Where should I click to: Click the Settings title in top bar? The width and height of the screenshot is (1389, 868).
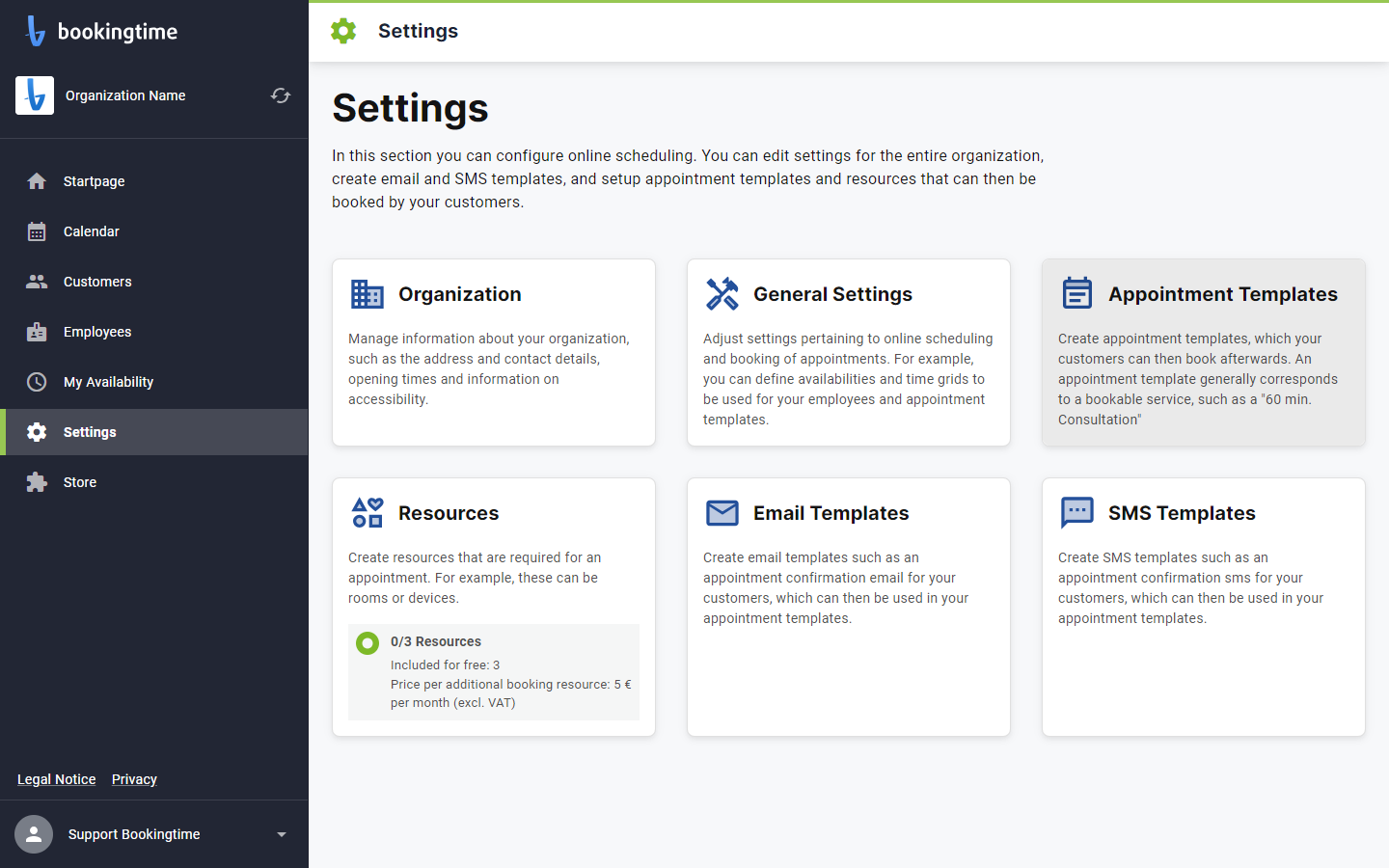coord(418,31)
